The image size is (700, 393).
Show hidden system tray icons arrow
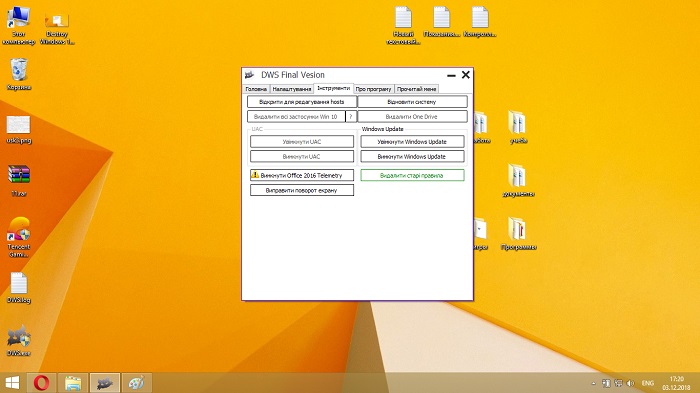pos(593,383)
